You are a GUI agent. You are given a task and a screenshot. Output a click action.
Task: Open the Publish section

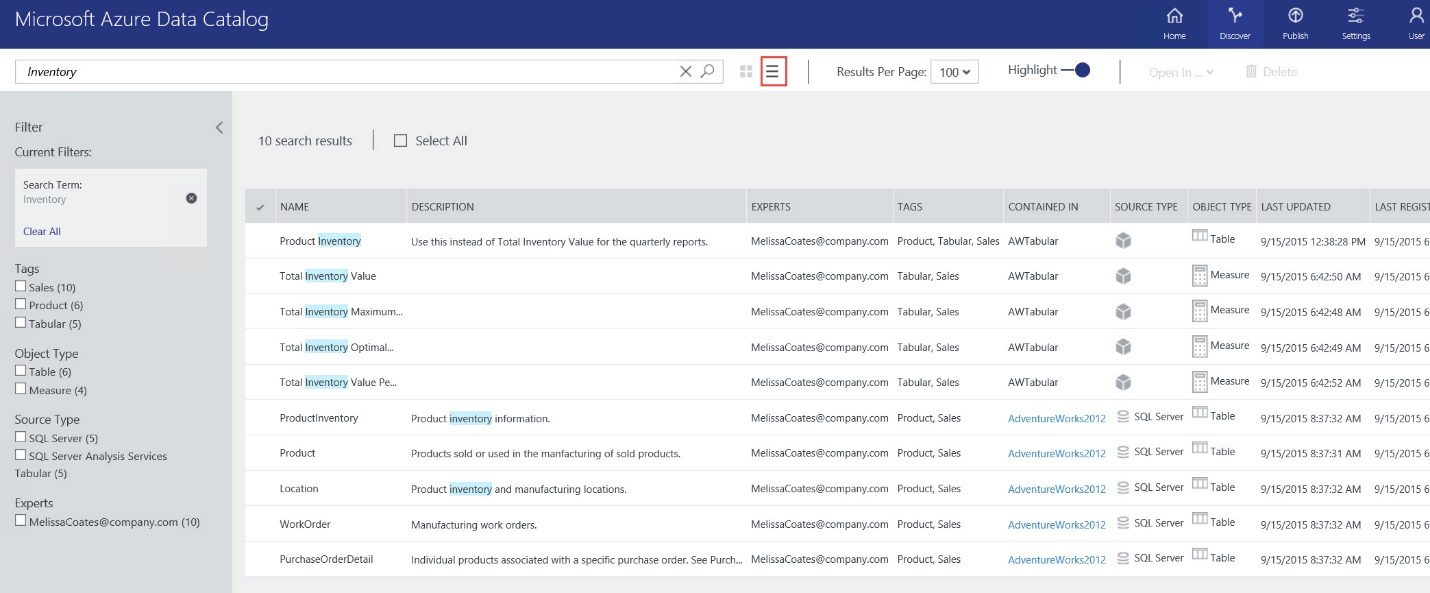[1295, 24]
